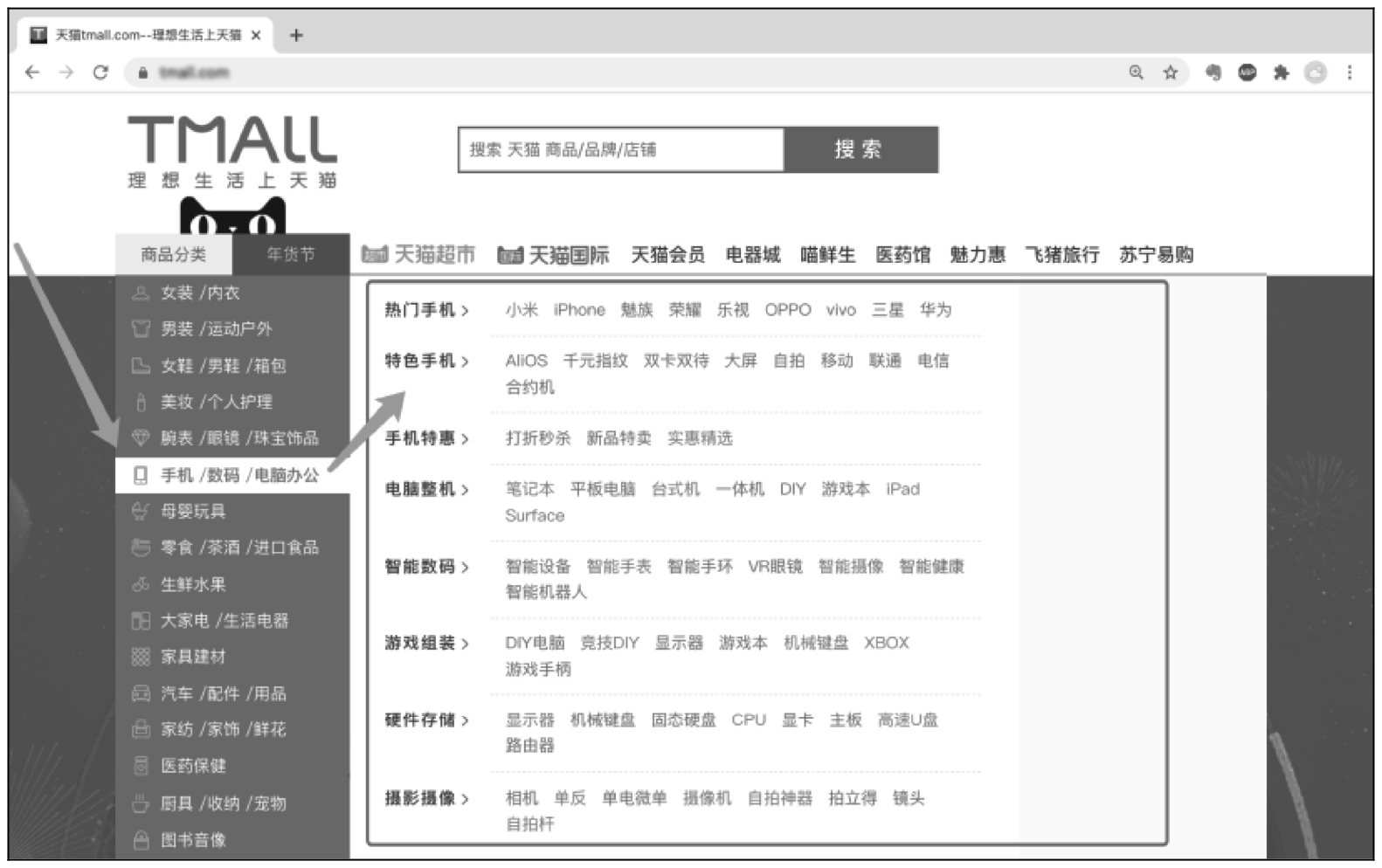
Task: Click the browser forward arrow
Action: tap(66, 72)
